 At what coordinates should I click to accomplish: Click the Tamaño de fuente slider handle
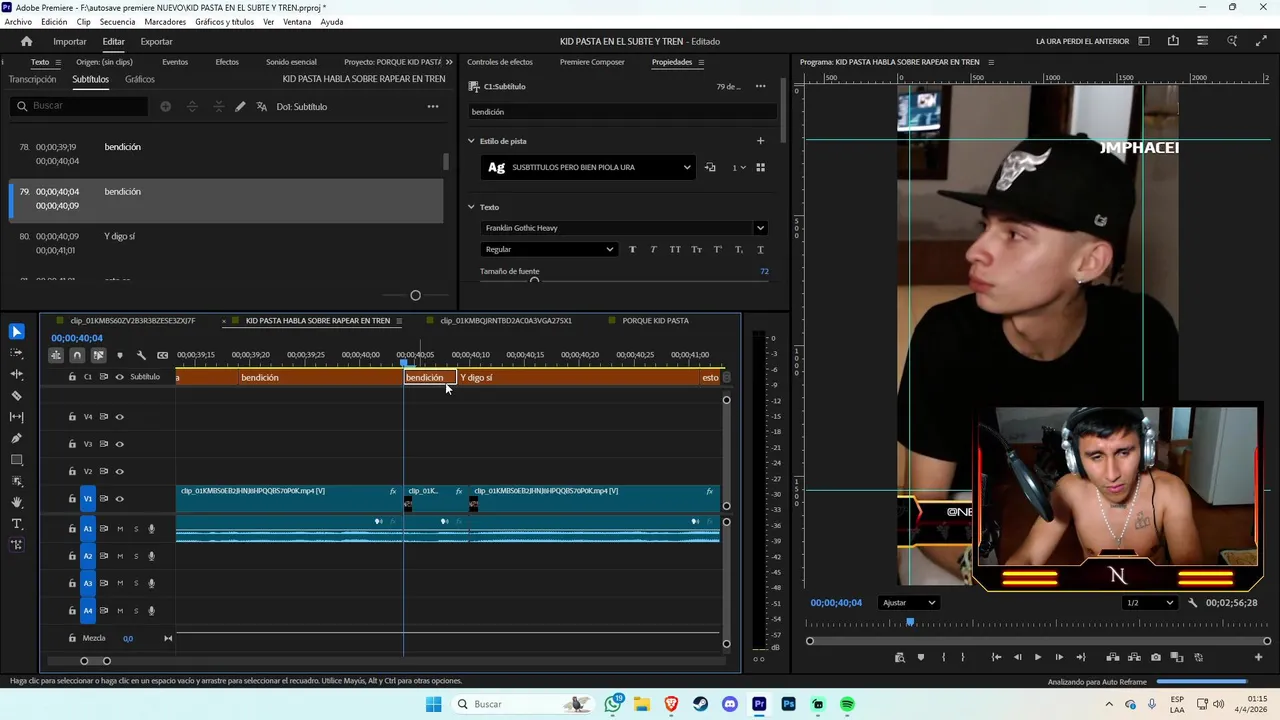click(534, 281)
